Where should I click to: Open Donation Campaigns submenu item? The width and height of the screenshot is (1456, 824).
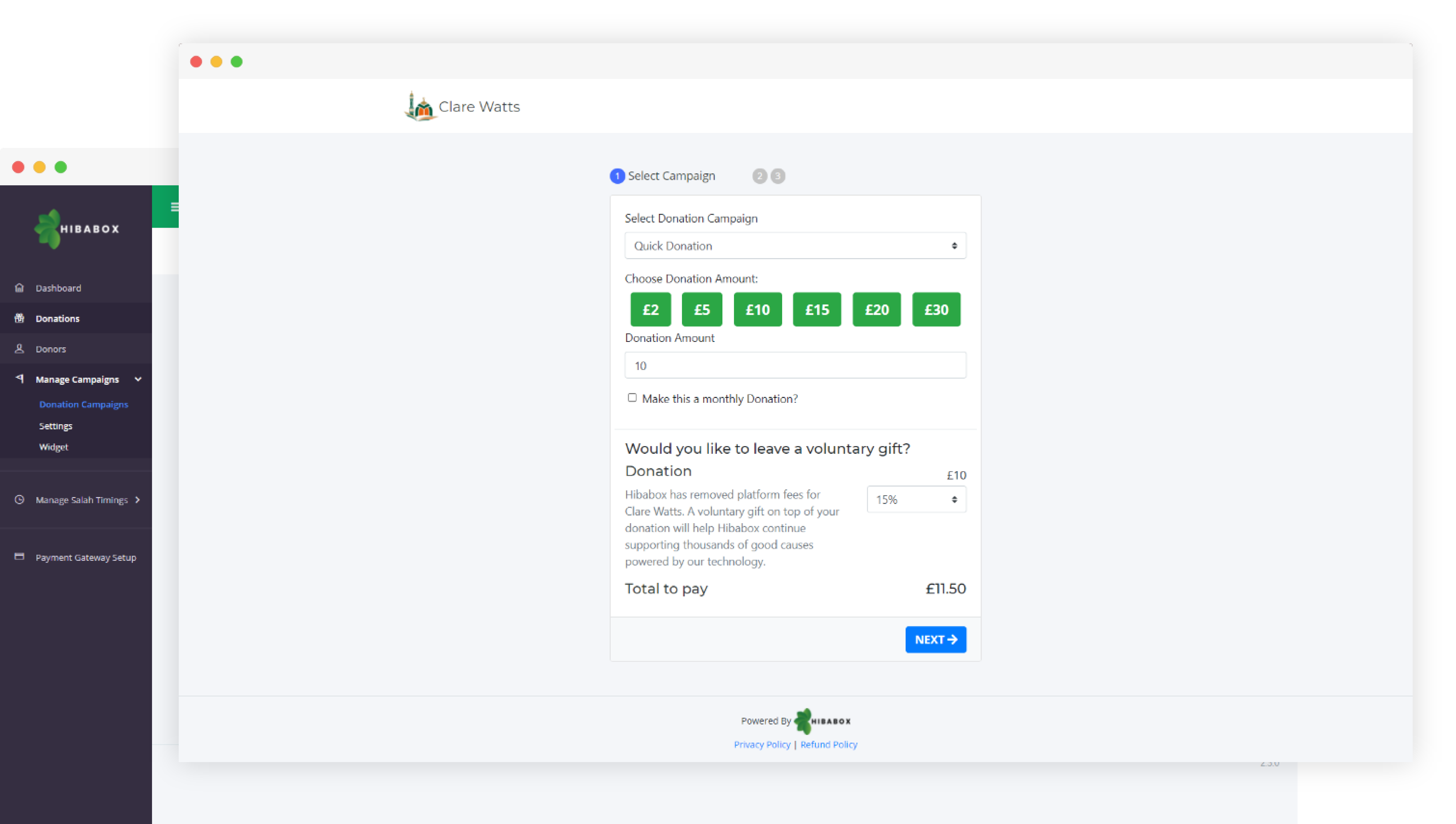point(84,404)
